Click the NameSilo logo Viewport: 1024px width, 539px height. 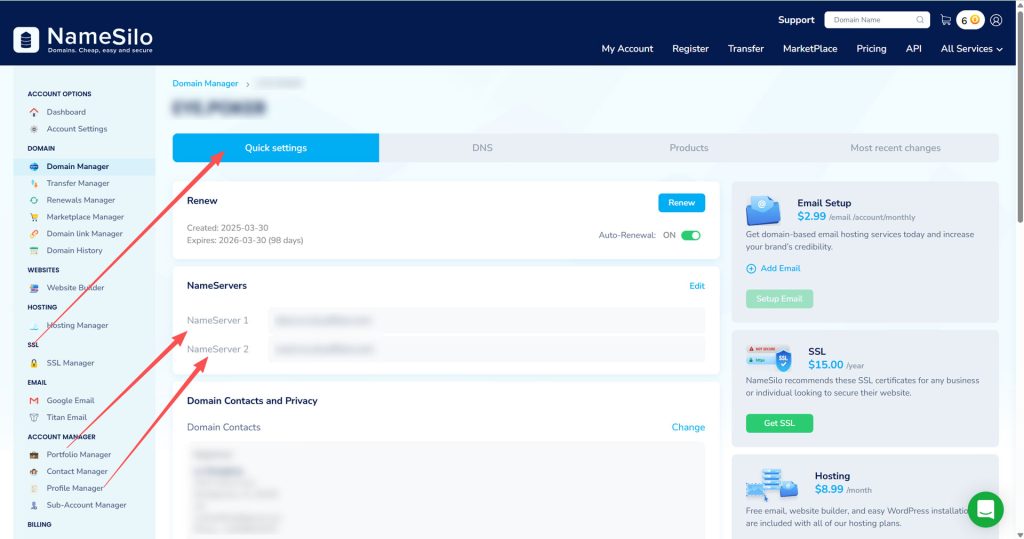[83, 39]
